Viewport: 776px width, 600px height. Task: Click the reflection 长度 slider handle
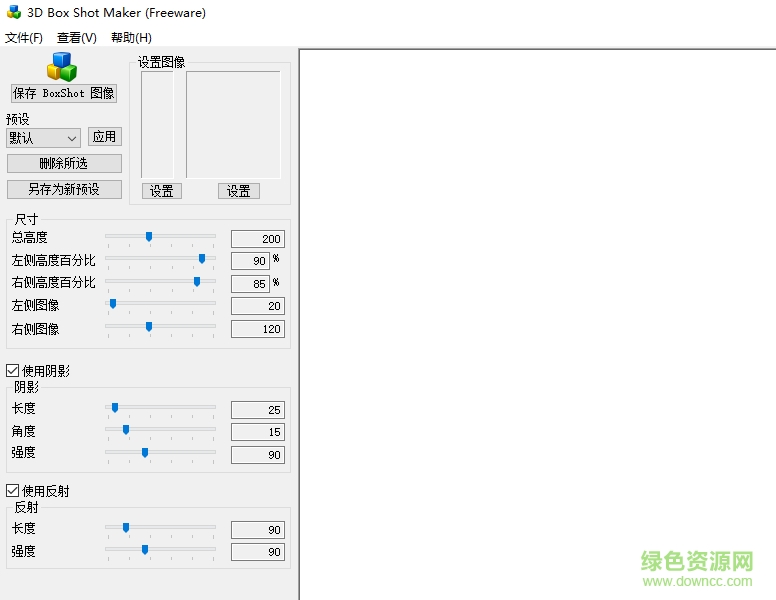click(126, 528)
